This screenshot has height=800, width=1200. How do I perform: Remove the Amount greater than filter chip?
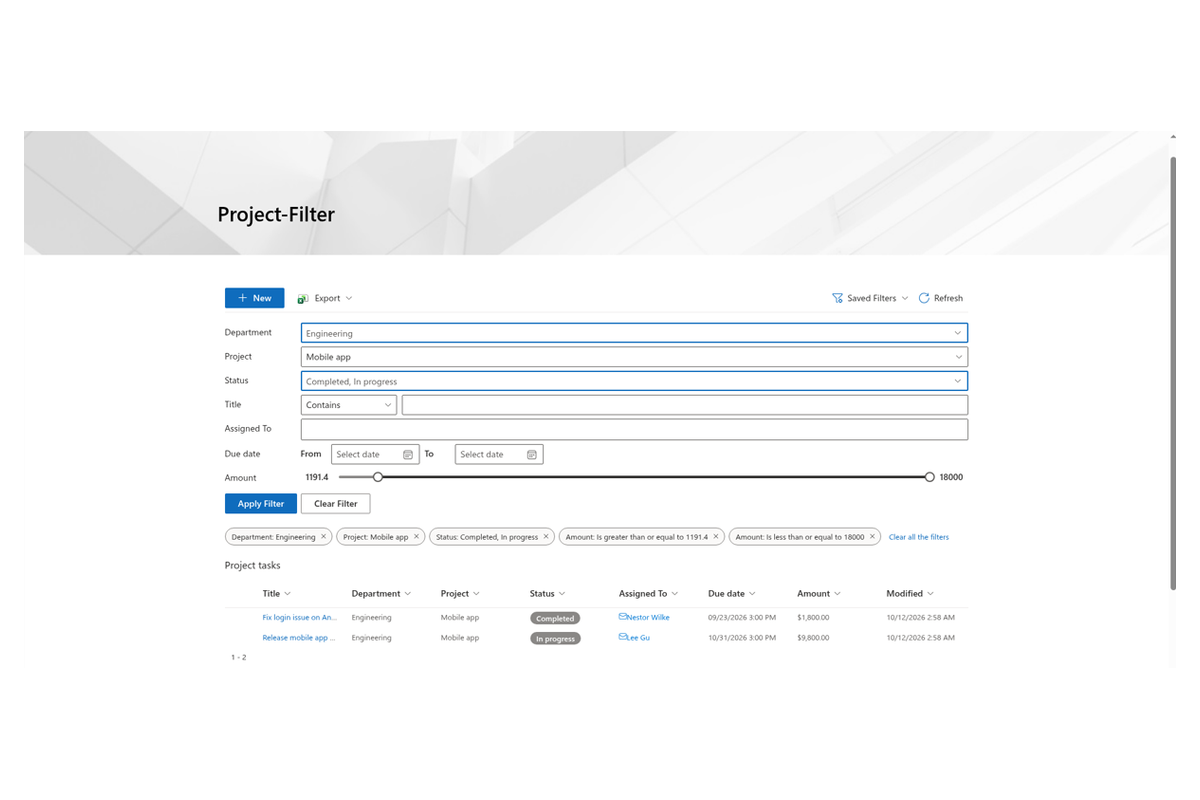(716, 537)
